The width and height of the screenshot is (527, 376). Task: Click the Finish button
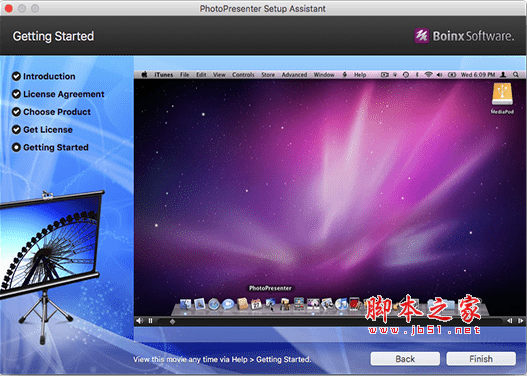pyautogui.click(x=481, y=359)
